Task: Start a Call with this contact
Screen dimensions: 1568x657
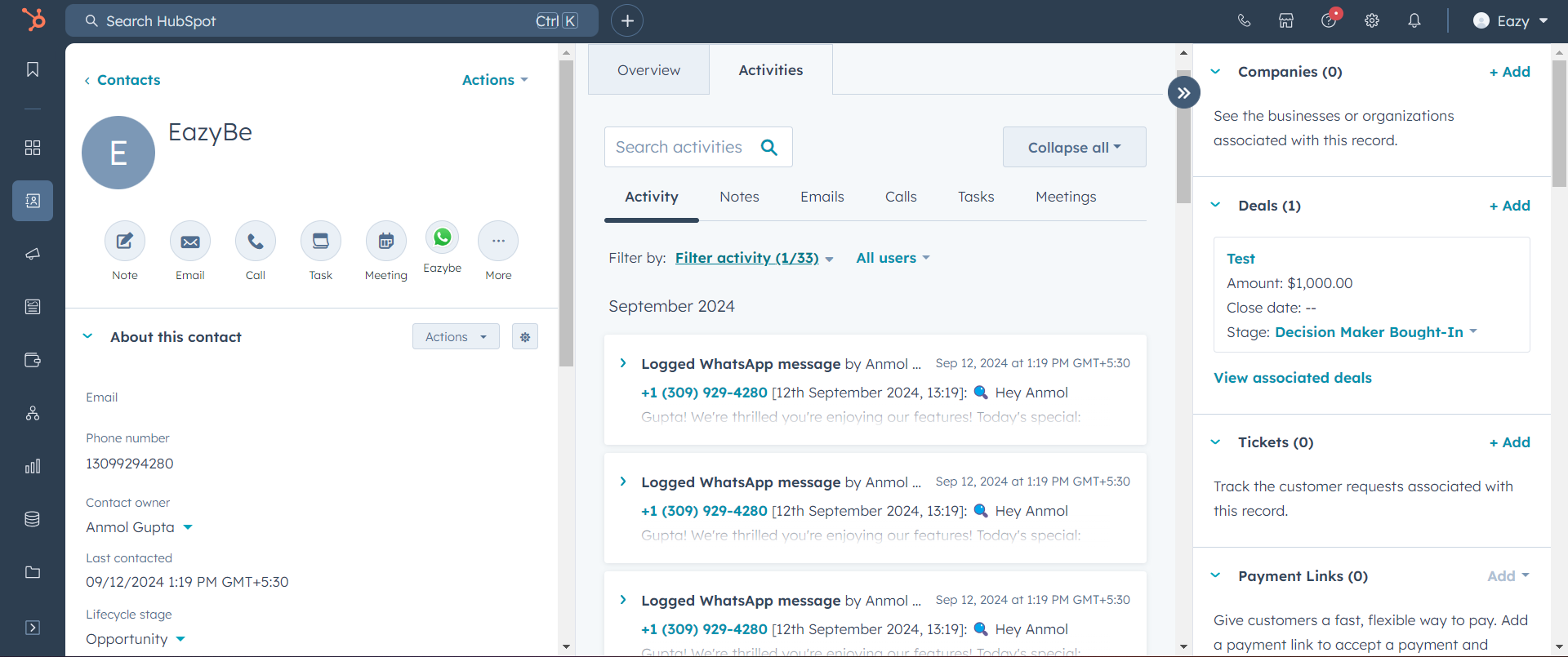Action: 256,241
